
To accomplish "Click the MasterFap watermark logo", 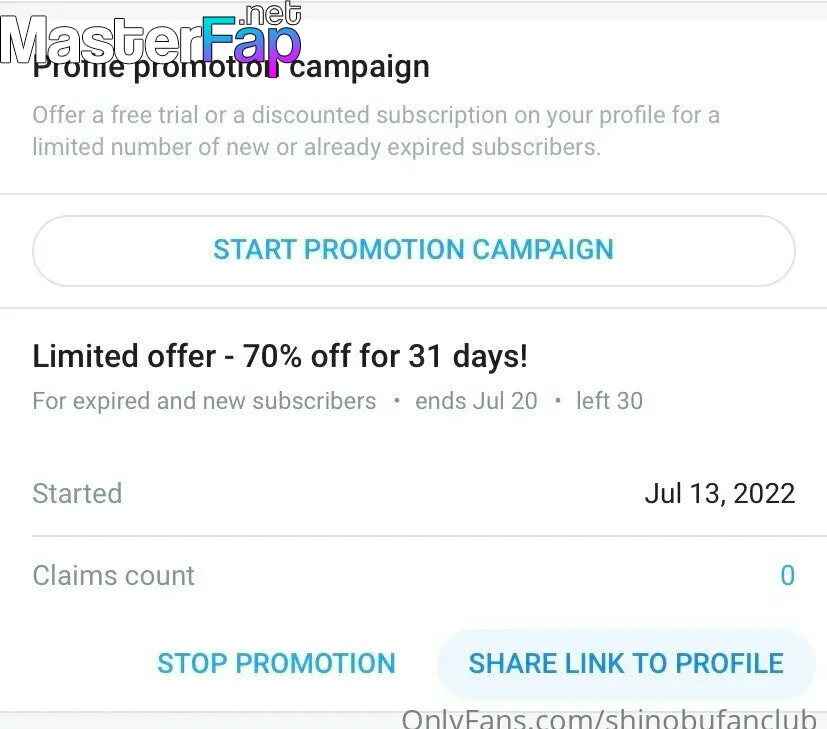I will pos(151,35).
